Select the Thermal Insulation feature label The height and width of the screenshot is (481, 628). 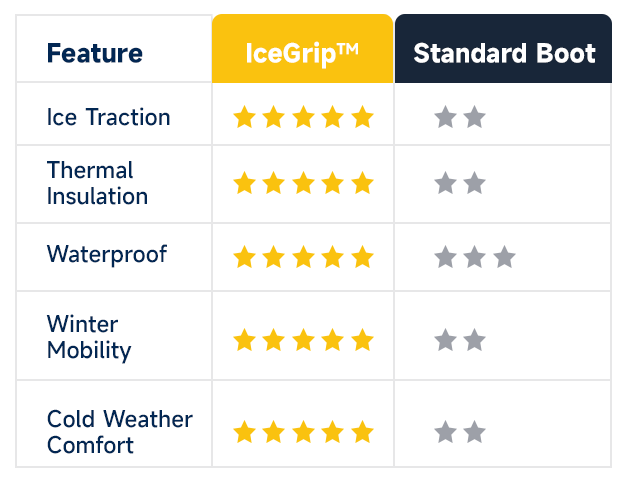97,183
